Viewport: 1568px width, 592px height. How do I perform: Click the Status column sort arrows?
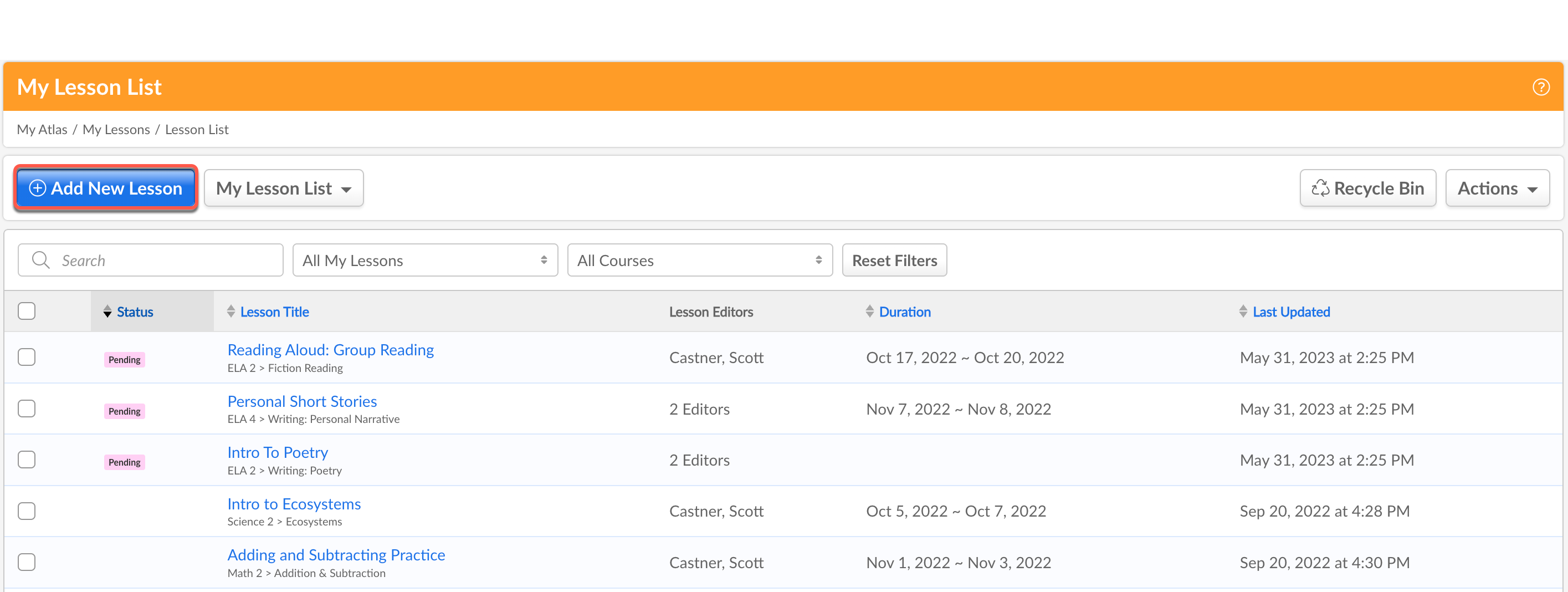pos(107,312)
